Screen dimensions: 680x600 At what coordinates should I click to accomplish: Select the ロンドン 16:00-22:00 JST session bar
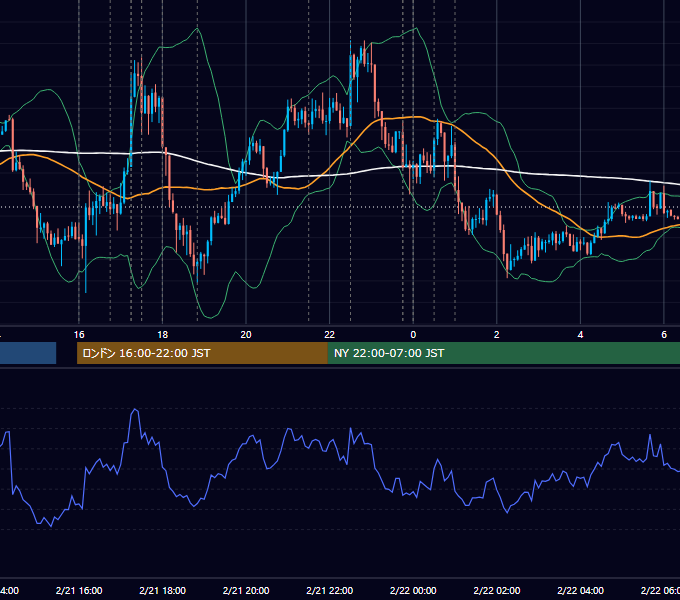pyautogui.click(x=202, y=353)
